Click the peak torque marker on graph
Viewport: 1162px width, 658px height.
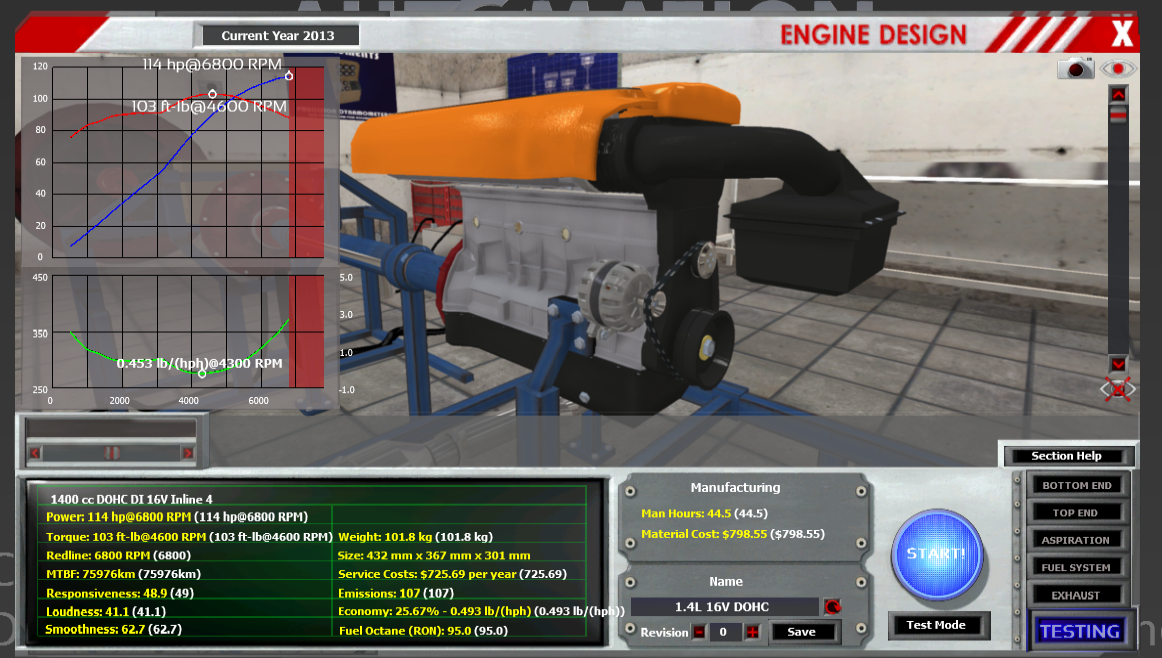point(213,94)
